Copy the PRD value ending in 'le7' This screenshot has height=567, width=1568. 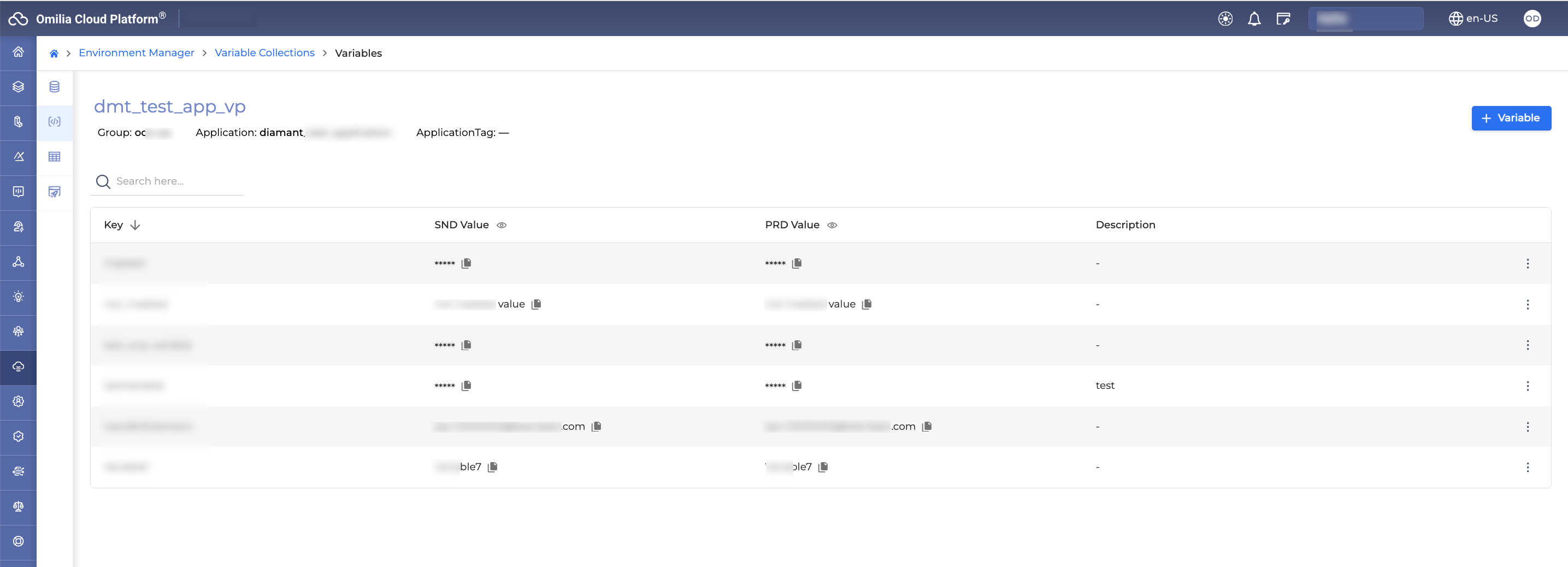pos(823,467)
